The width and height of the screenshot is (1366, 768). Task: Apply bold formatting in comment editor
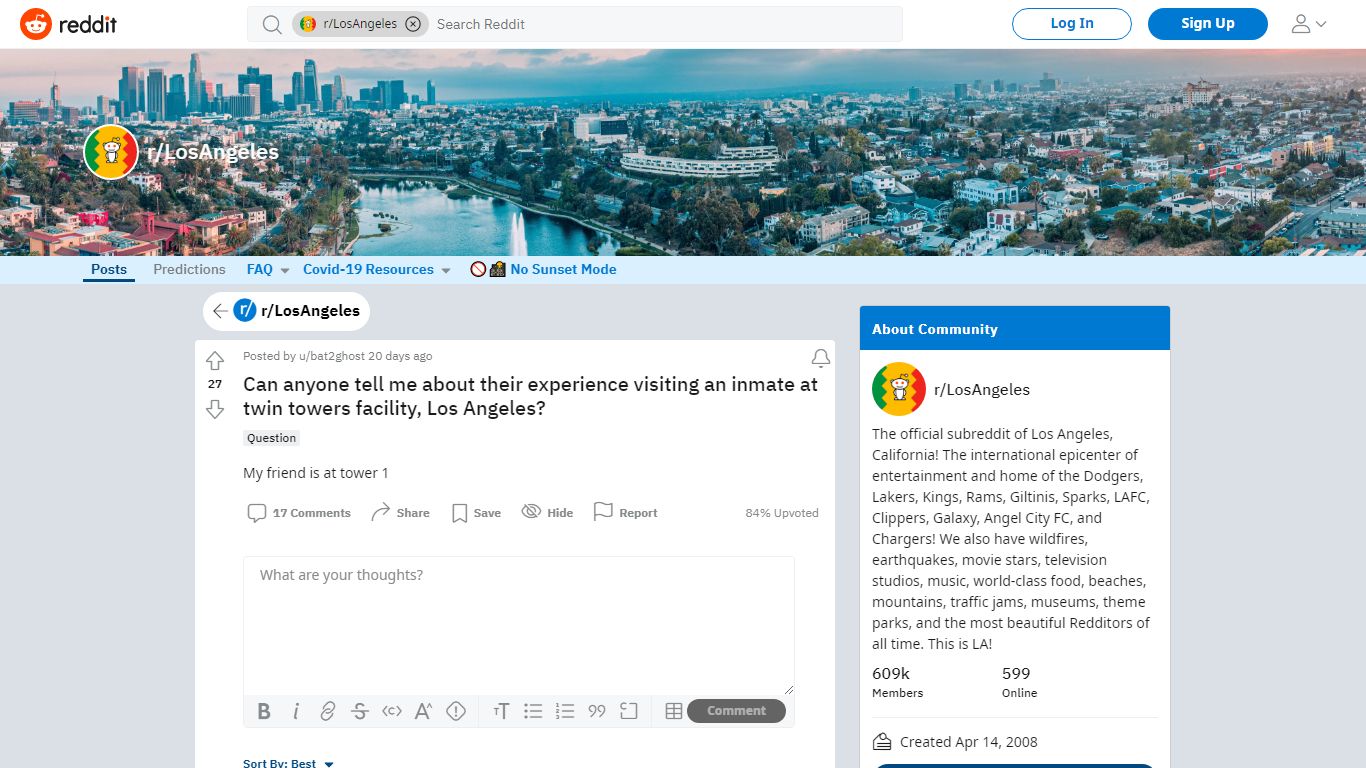pos(264,711)
